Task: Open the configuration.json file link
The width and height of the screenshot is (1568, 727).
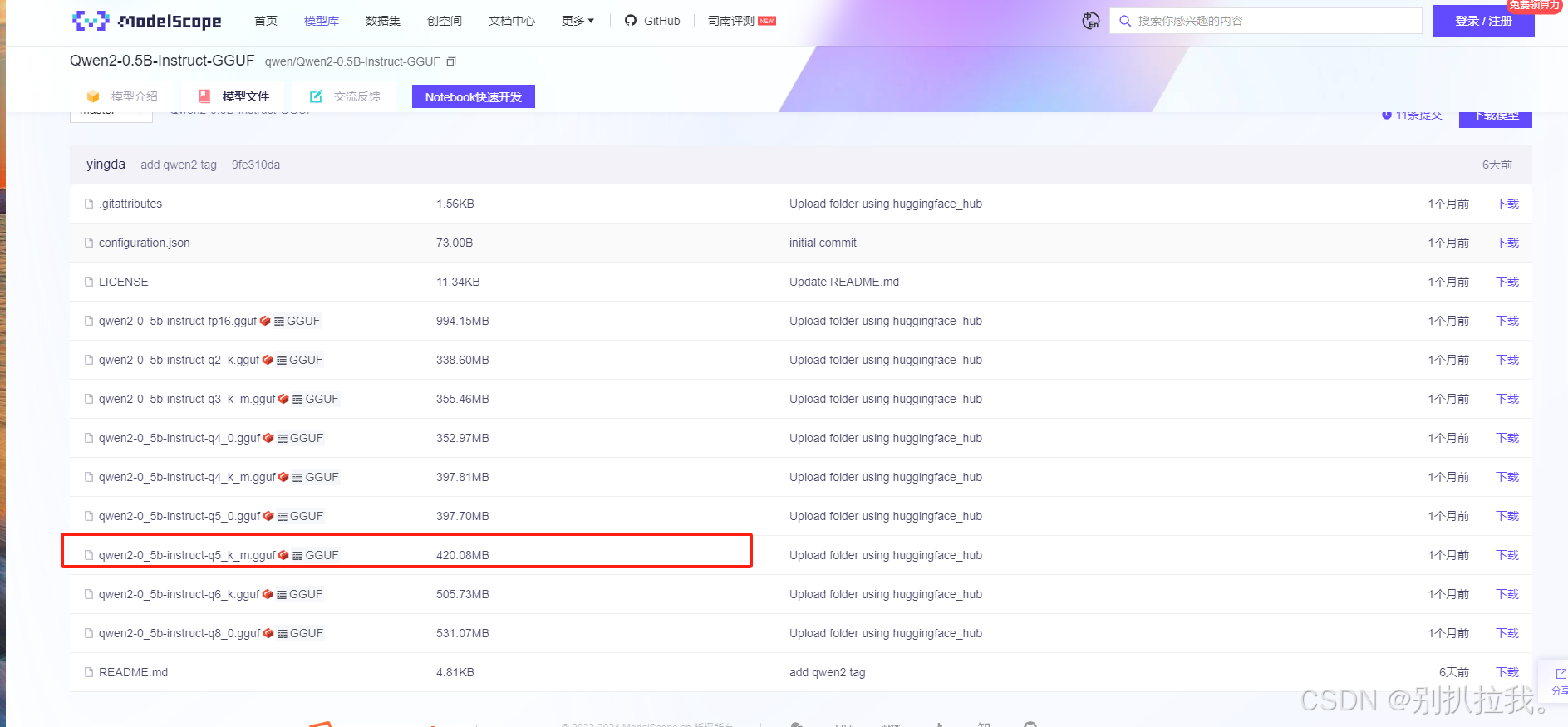Action: tap(145, 243)
